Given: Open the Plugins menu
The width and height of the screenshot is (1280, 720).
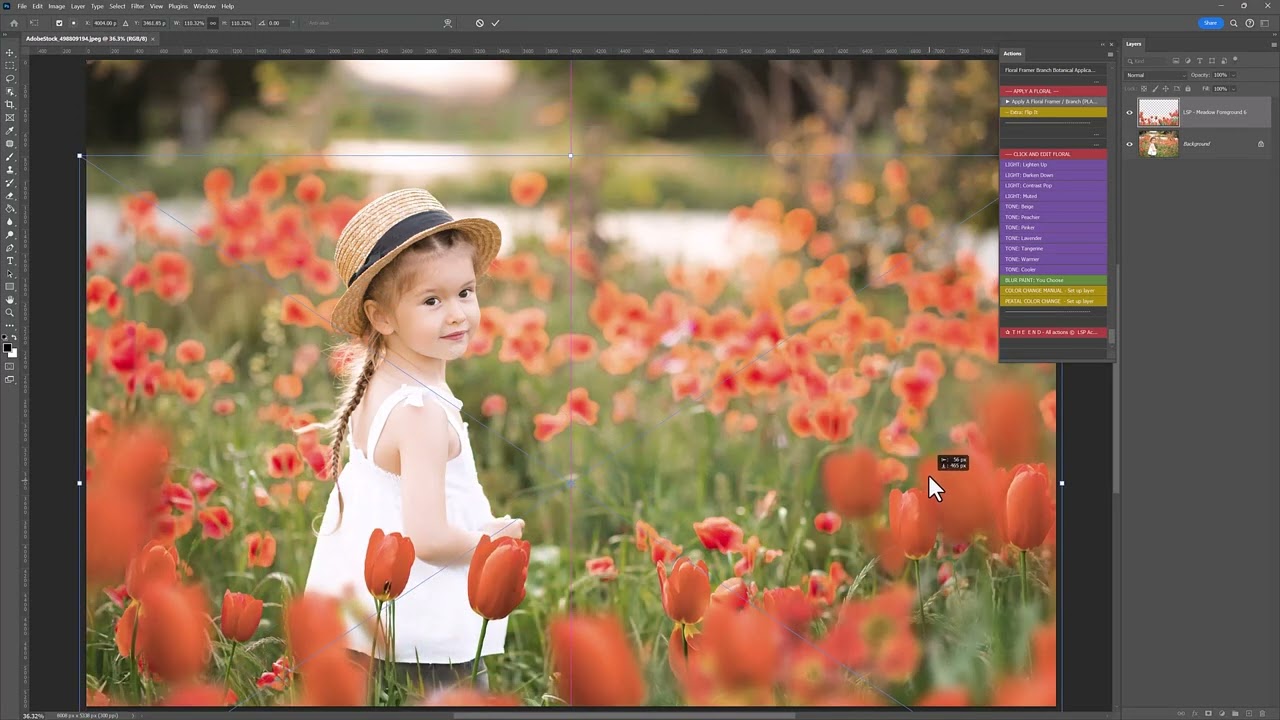Looking at the screenshot, I should [x=178, y=6].
